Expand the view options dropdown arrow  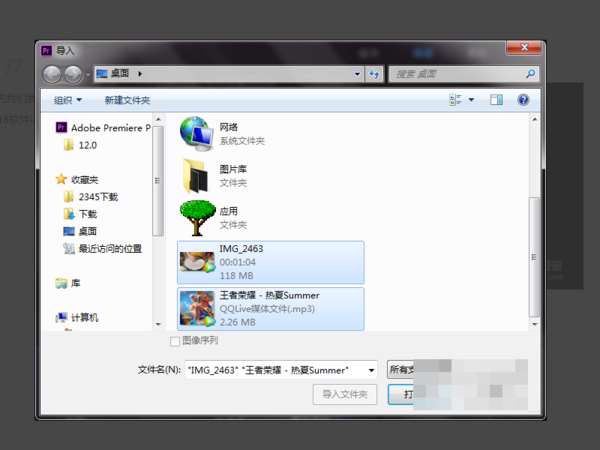[471, 100]
